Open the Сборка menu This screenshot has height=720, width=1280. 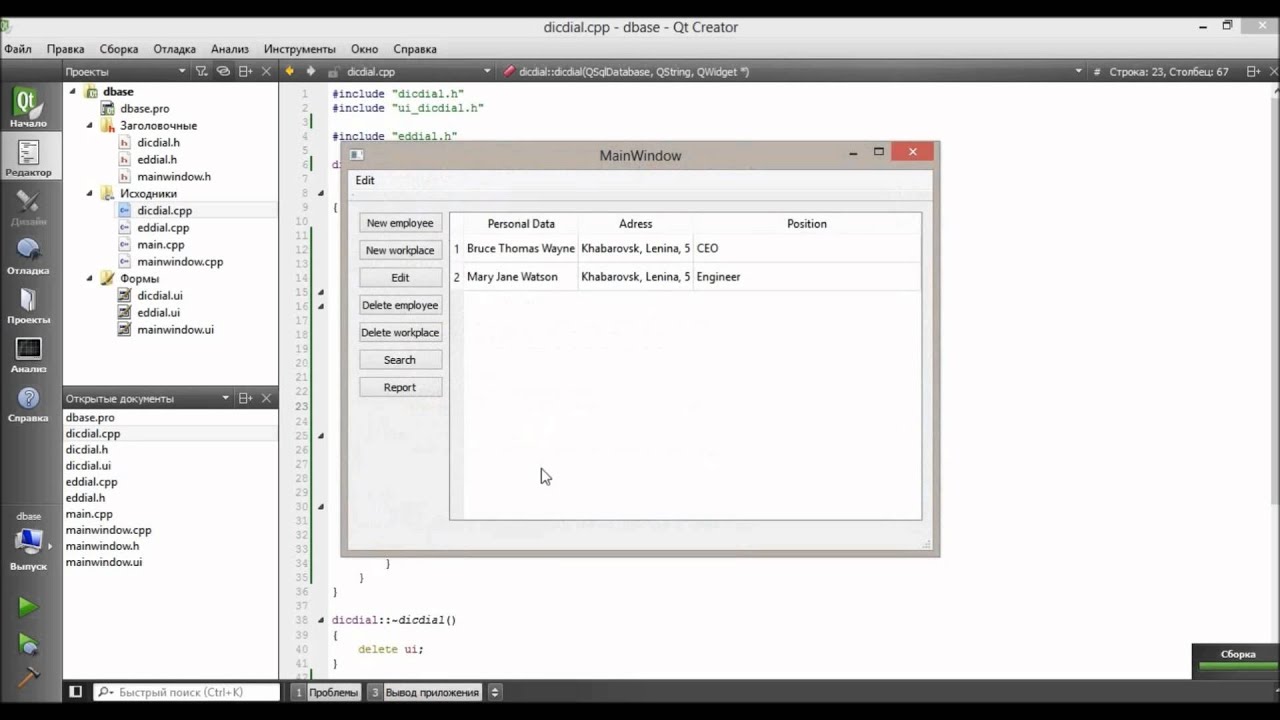119,49
